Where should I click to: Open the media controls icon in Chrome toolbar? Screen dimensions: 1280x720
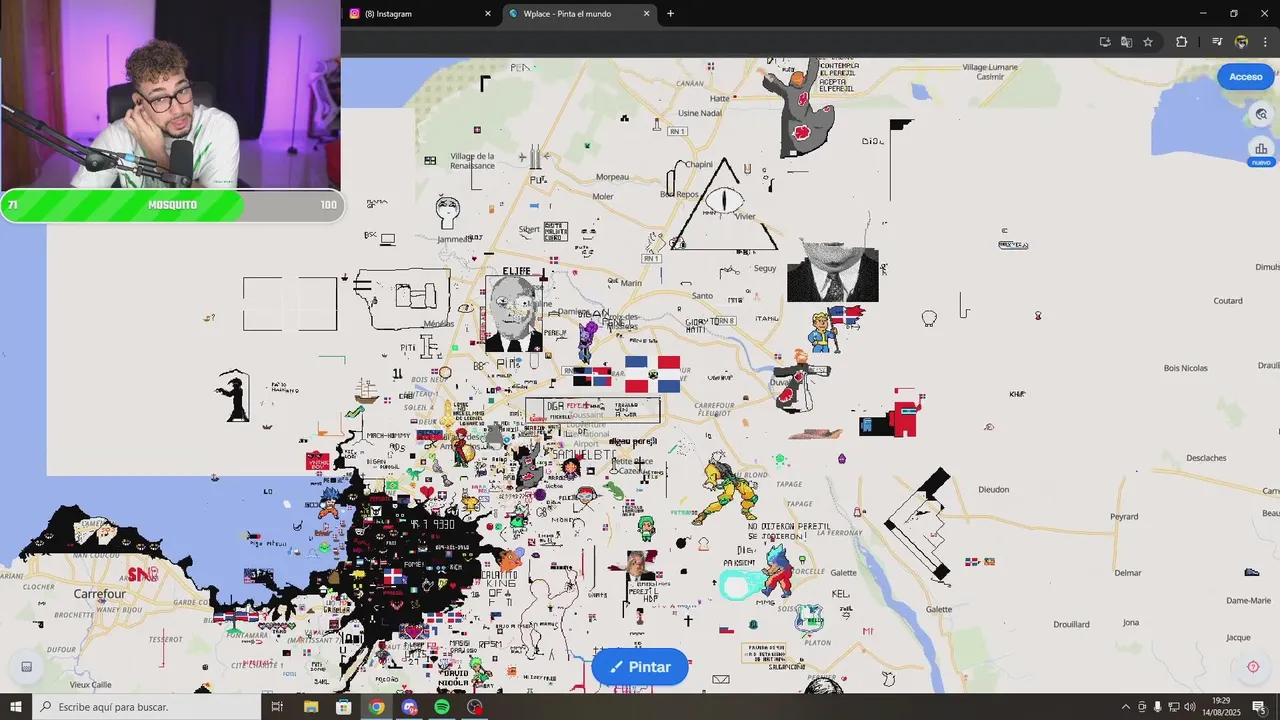tap(1217, 42)
